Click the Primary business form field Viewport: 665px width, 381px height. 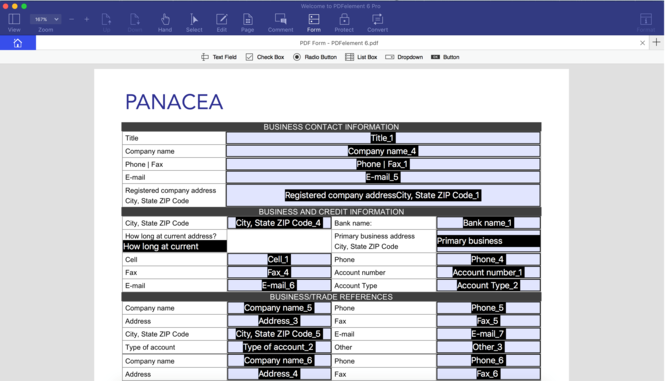coord(488,241)
